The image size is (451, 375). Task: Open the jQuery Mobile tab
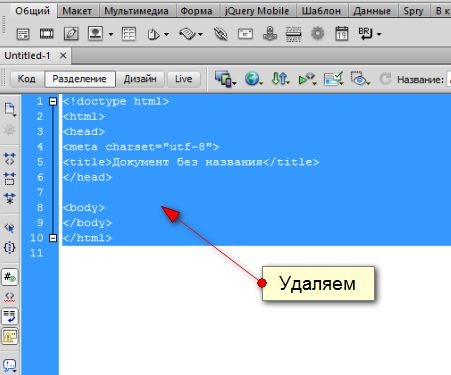pos(257,11)
